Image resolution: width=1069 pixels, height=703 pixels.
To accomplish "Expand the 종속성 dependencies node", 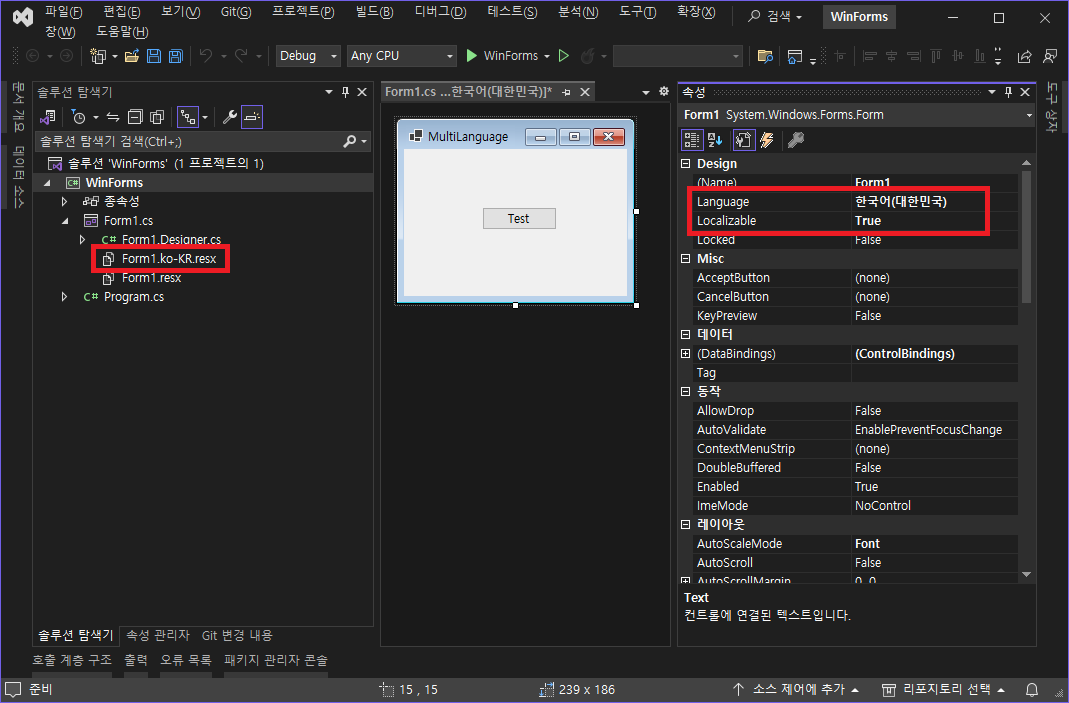I will (64, 202).
